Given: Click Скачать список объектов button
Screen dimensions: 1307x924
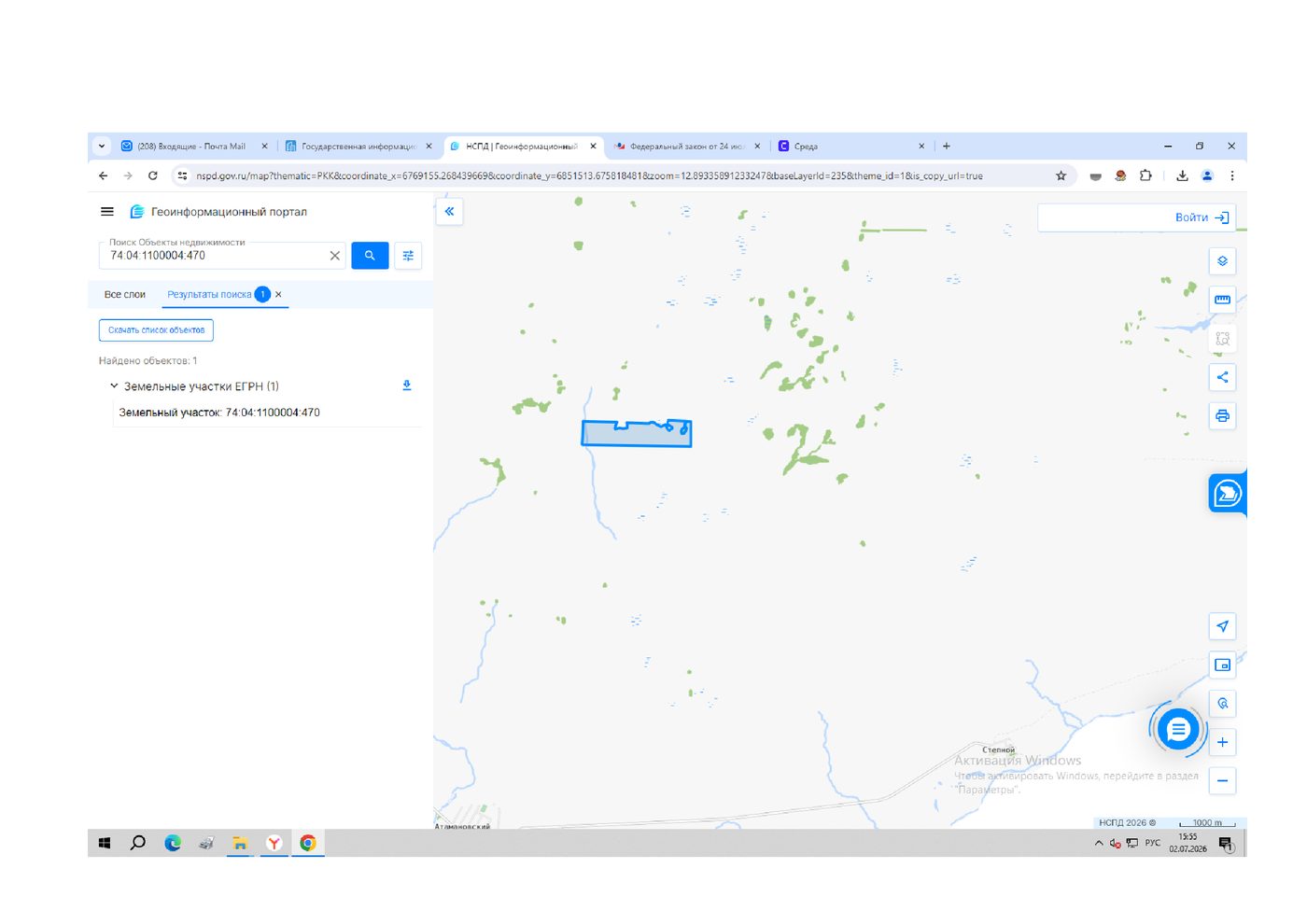Looking at the screenshot, I should click(156, 330).
